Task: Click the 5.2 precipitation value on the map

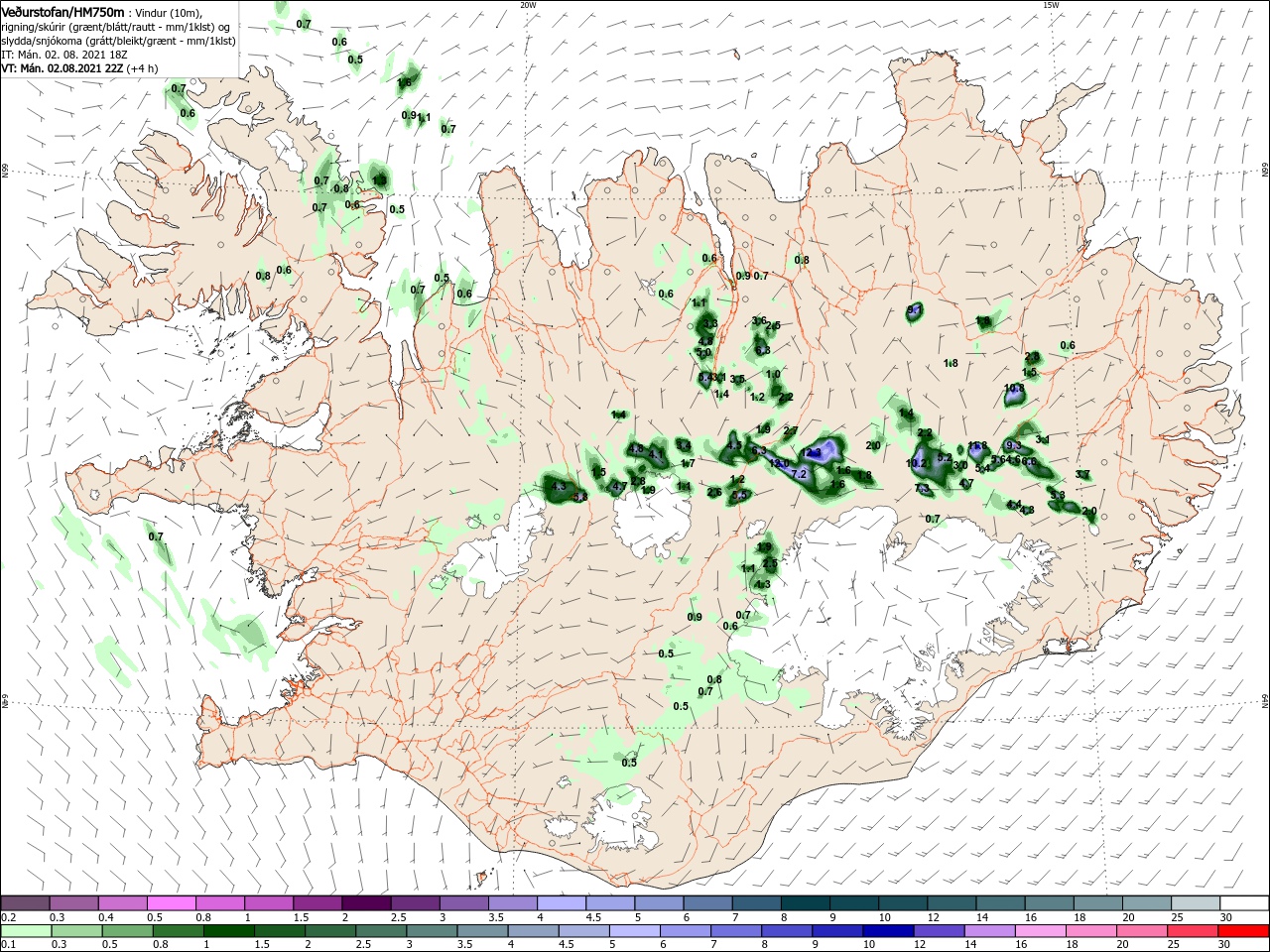Action: click(x=945, y=457)
